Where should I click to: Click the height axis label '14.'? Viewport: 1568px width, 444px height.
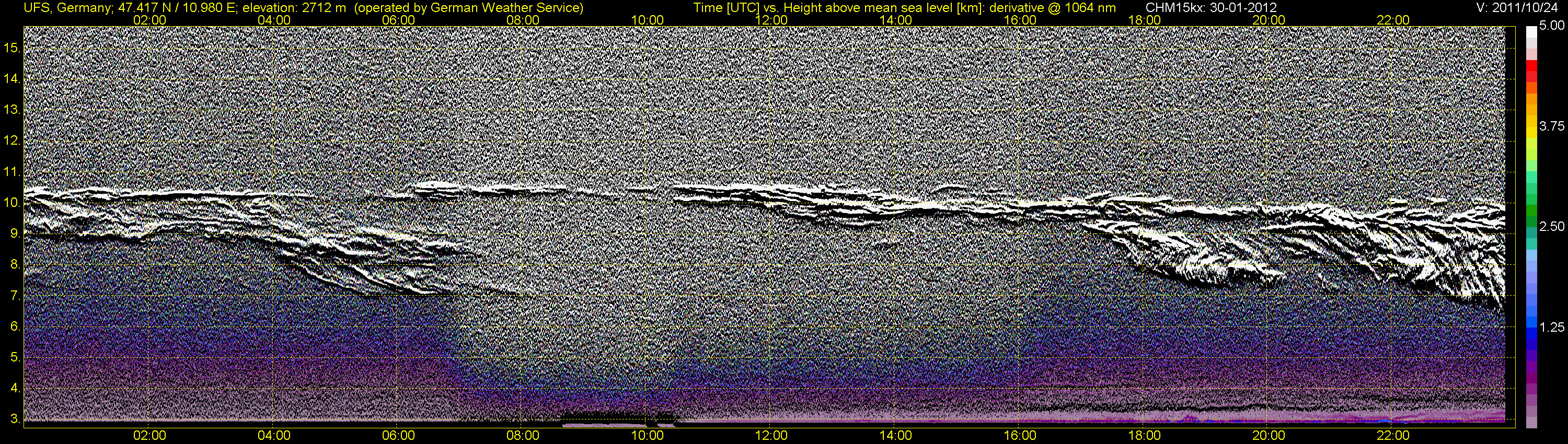[x=12, y=78]
